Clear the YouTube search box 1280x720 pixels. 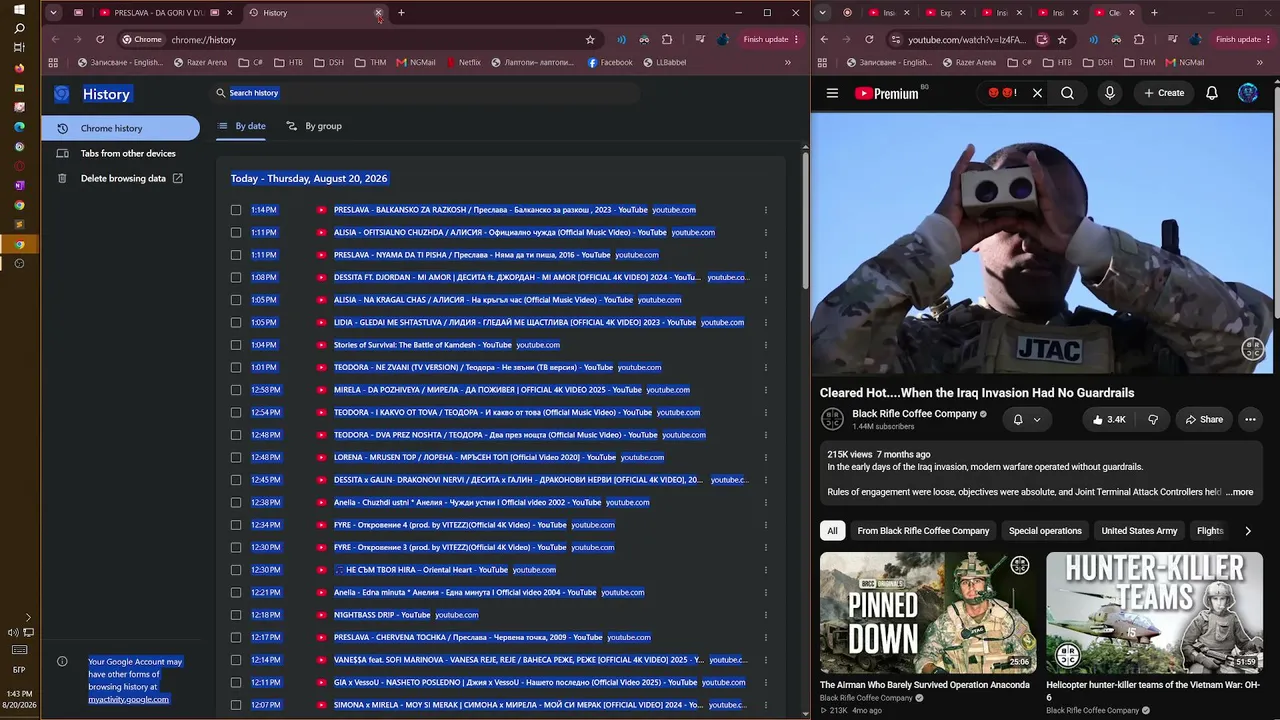click(x=1037, y=93)
